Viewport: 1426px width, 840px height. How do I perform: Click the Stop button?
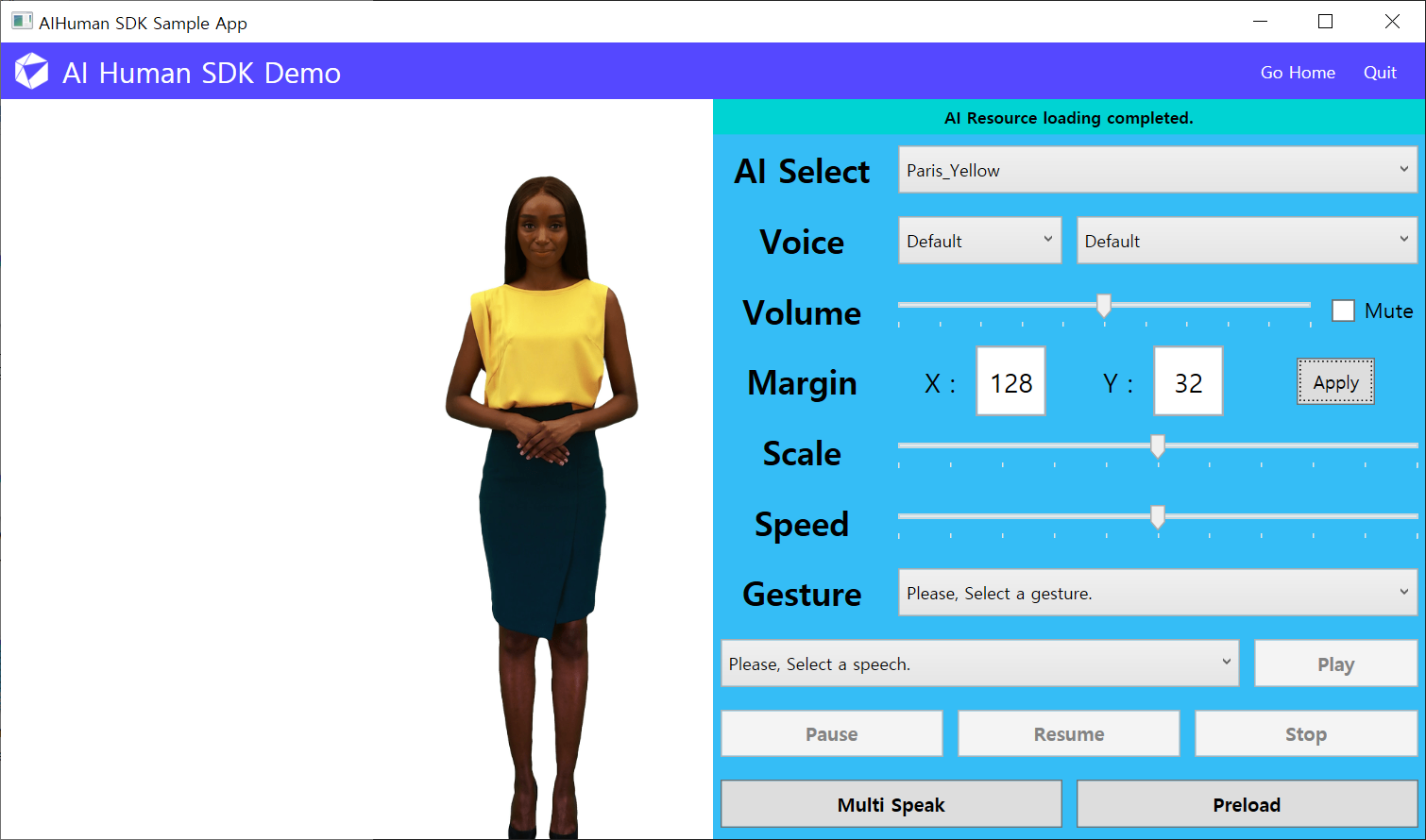(x=1306, y=733)
